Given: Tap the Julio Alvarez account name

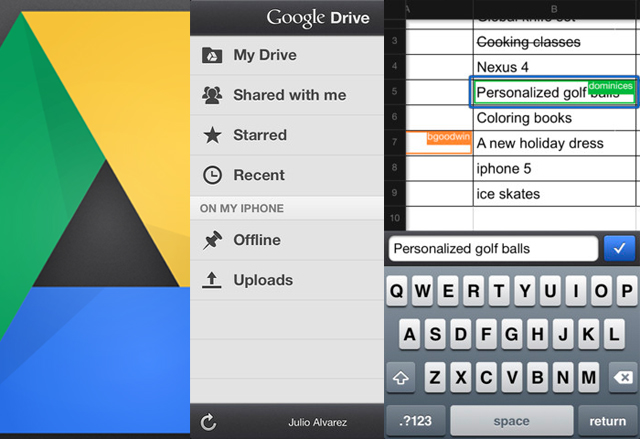Looking at the screenshot, I should pos(318,422).
